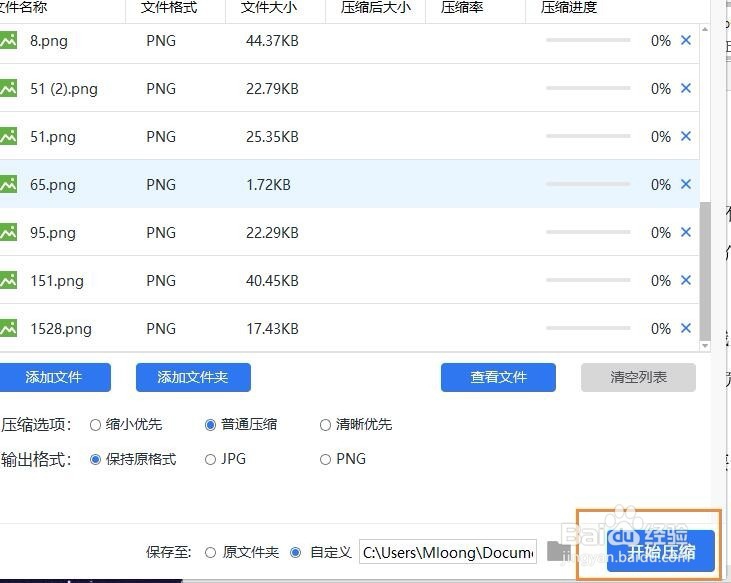
Task: Select the 51.png file name
Action: click(53, 137)
